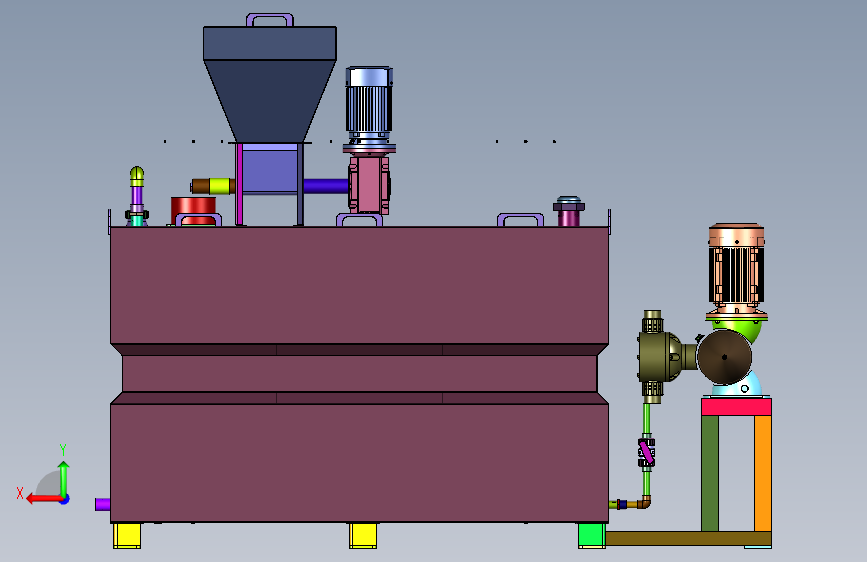Select the olive-green pump head
867x562 pixels.
pyautogui.click(x=660, y=357)
